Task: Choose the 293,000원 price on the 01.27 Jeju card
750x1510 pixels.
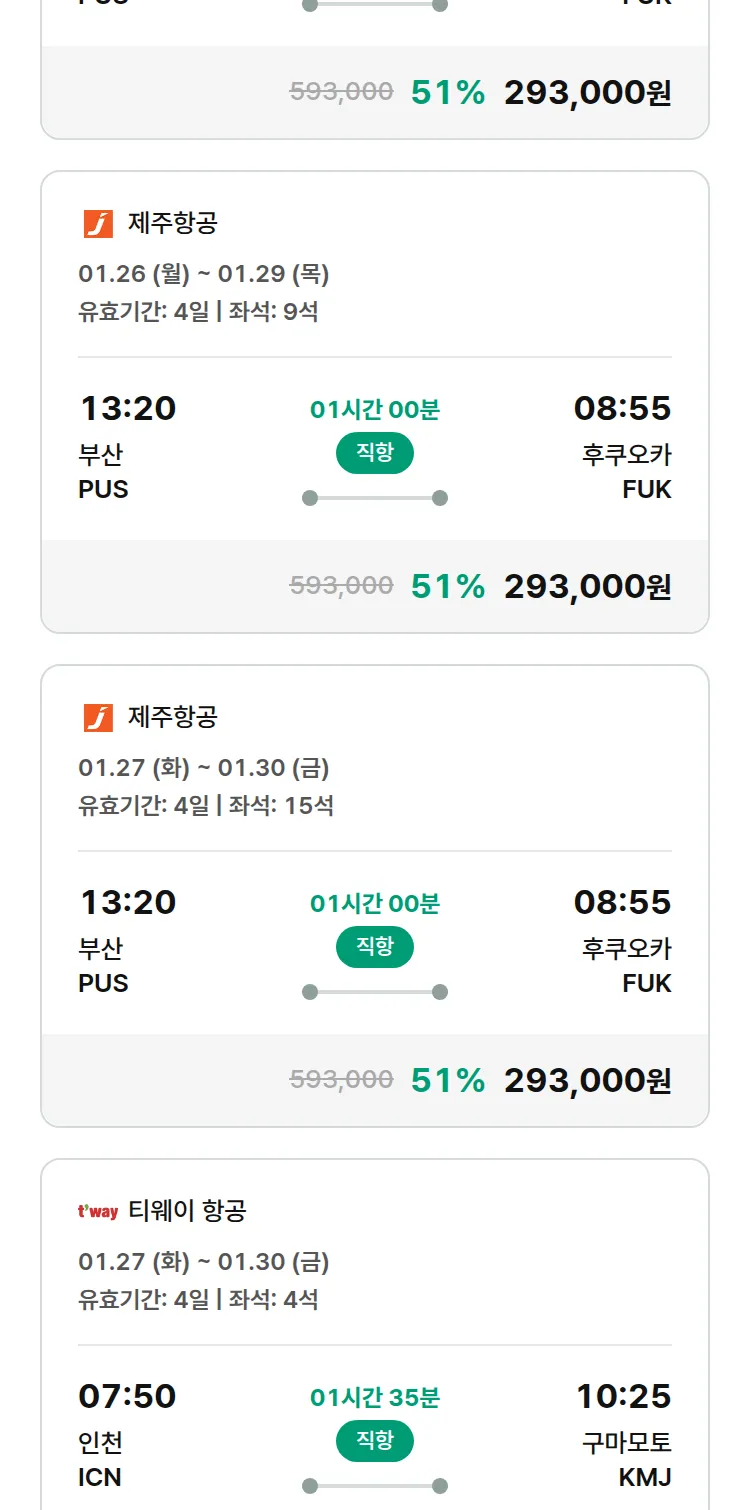Action: 587,1081
